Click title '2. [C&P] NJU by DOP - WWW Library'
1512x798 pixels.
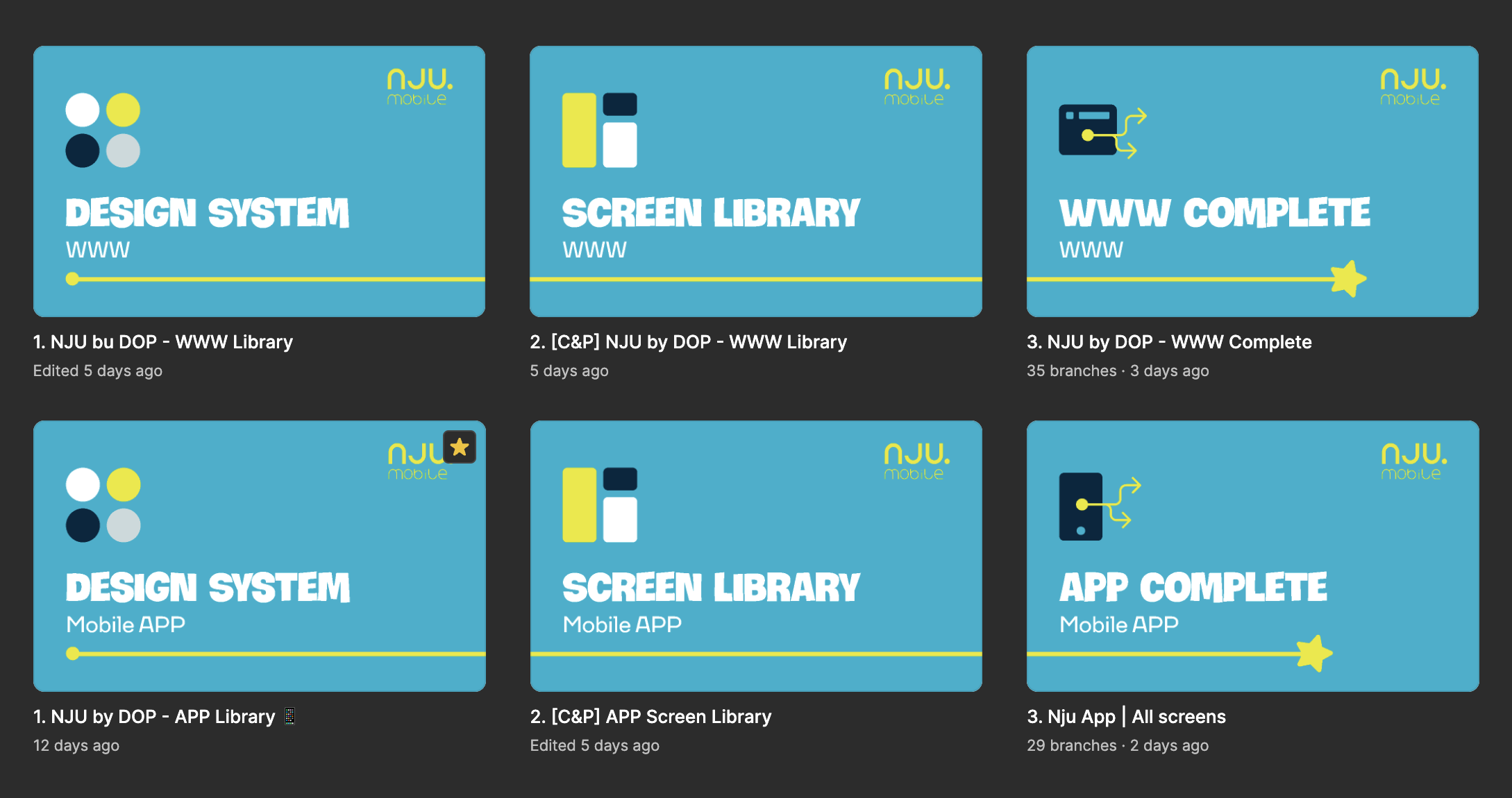pos(688,342)
